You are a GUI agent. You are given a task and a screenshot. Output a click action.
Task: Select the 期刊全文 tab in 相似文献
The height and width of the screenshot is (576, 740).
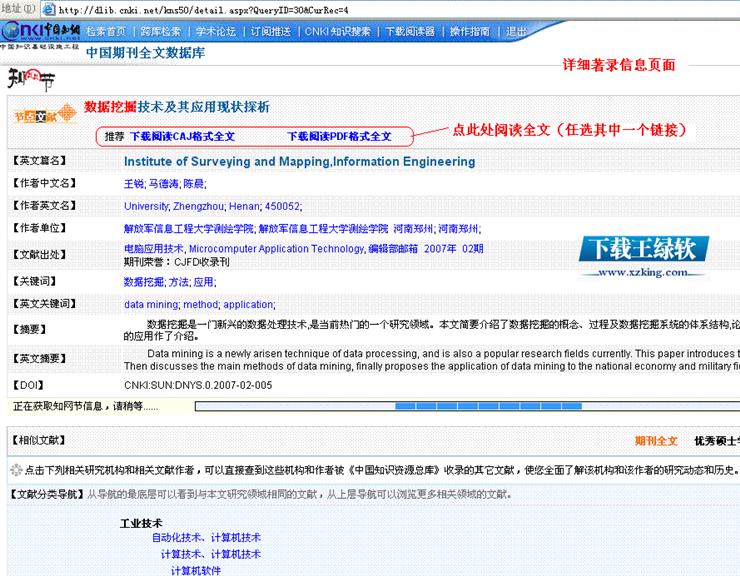656,441
